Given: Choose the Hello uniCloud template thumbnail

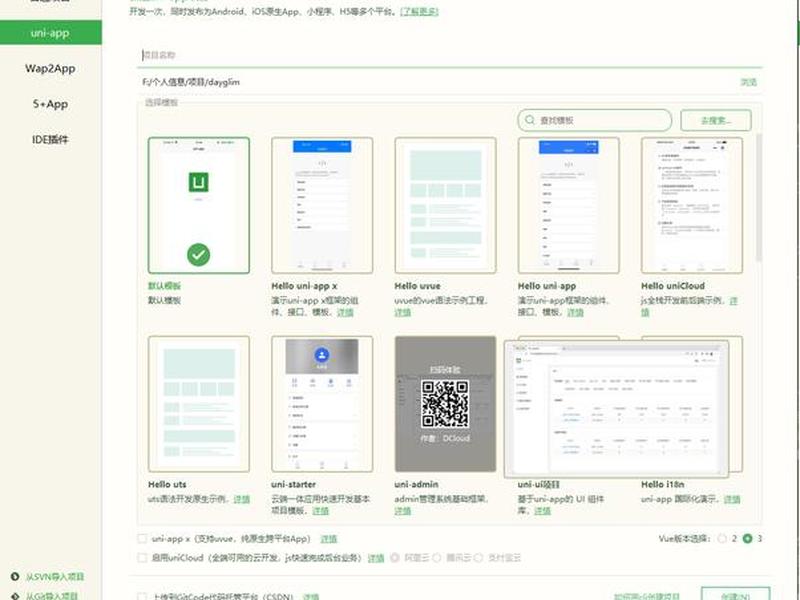Looking at the screenshot, I should (692, 205).
